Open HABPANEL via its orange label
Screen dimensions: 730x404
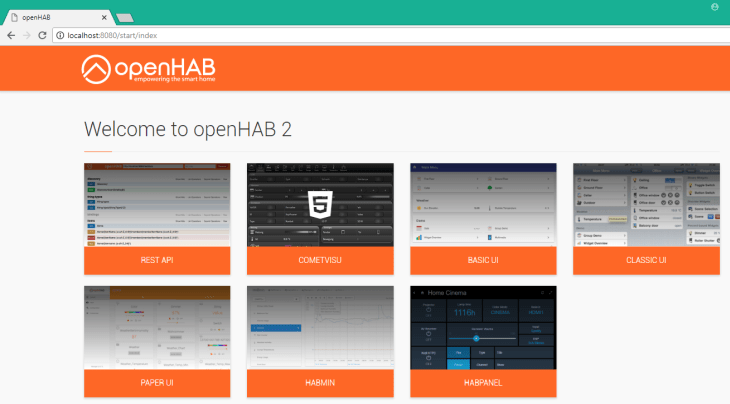(483, 384)
